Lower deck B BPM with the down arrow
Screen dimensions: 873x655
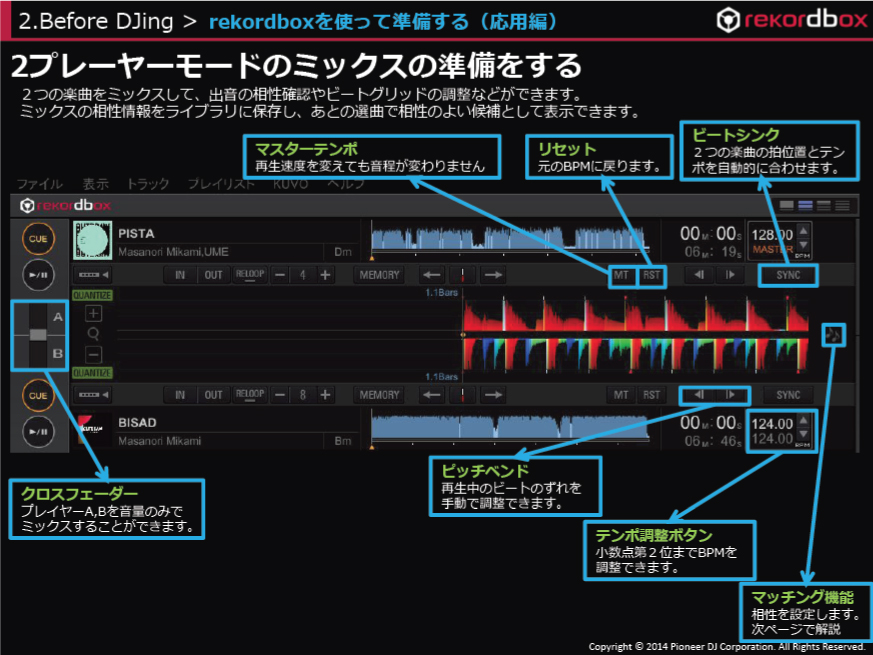803,434
